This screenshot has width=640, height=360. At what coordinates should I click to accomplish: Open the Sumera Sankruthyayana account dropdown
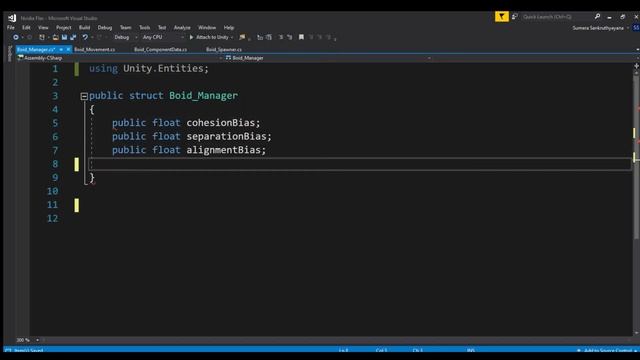[x=600, y=28]
